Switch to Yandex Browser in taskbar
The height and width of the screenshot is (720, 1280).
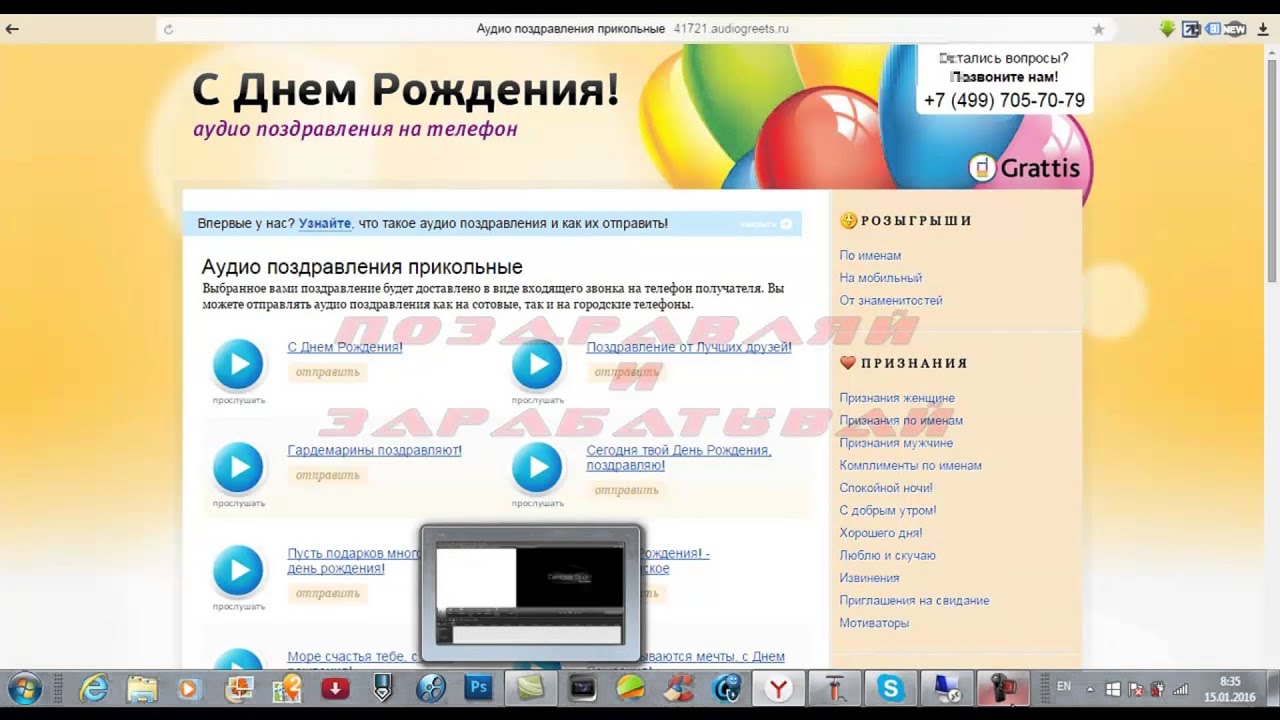pyautogui.click(x=777, y=689)
